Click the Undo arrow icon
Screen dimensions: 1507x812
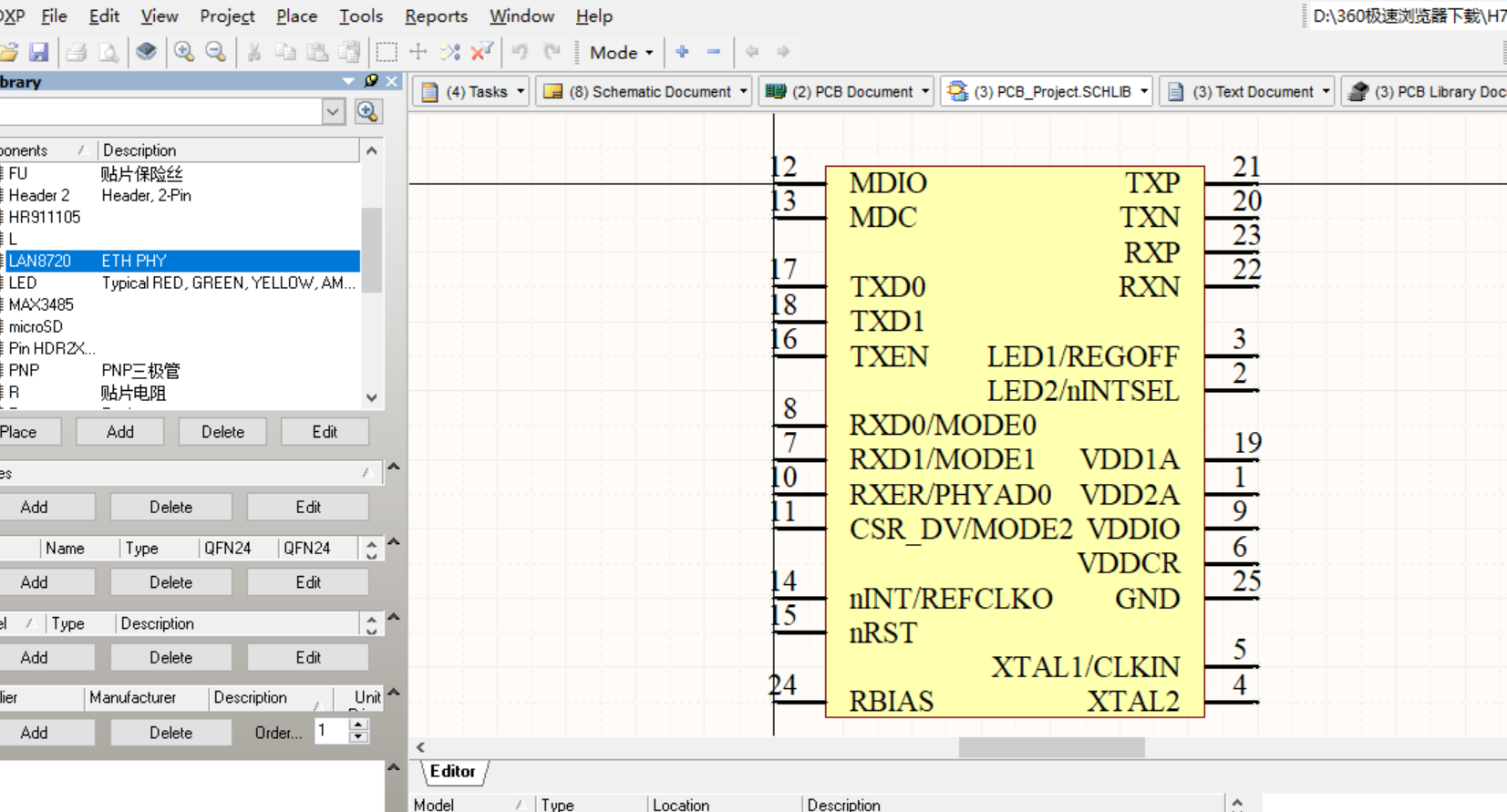click(520, 52)
